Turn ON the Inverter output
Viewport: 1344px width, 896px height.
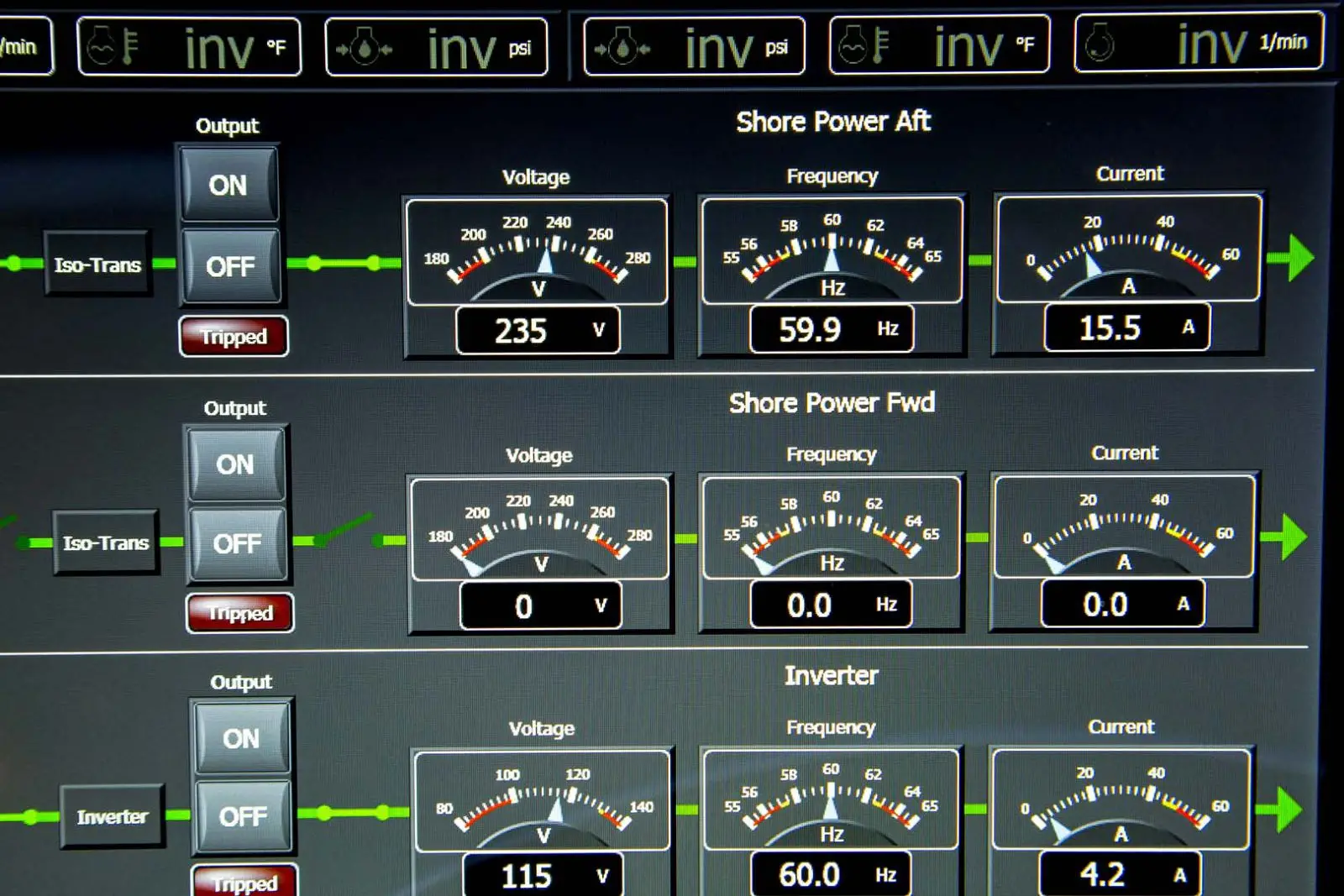[241, 738]
